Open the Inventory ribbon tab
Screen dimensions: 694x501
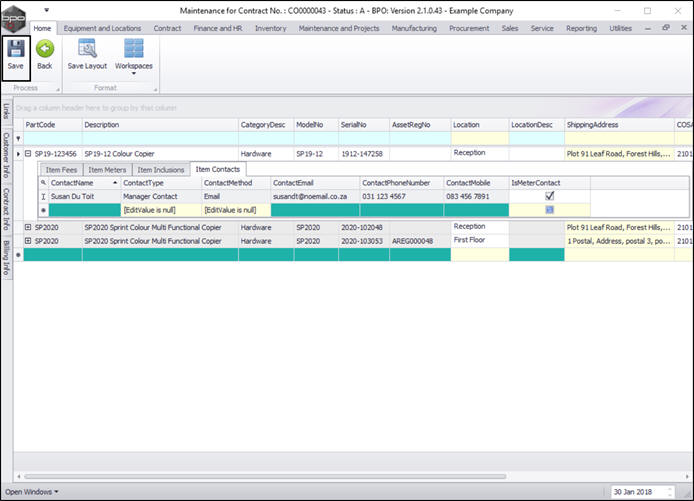270,28
